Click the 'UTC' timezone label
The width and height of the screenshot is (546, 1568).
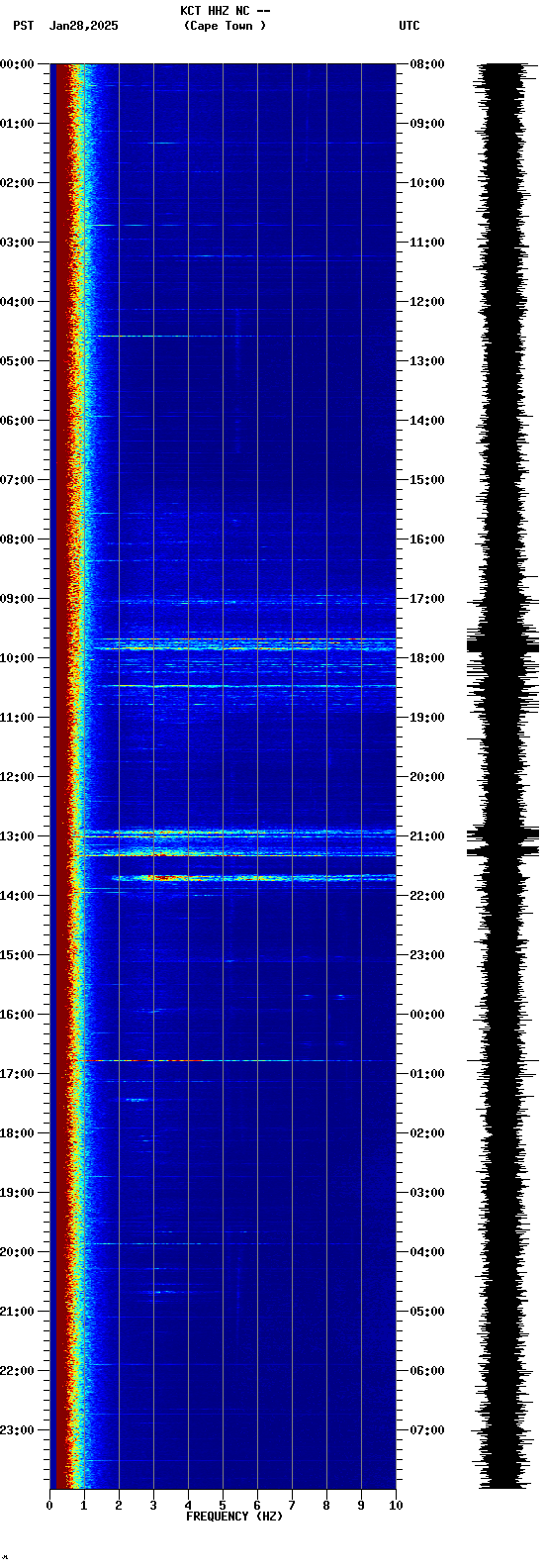point(409,26)
